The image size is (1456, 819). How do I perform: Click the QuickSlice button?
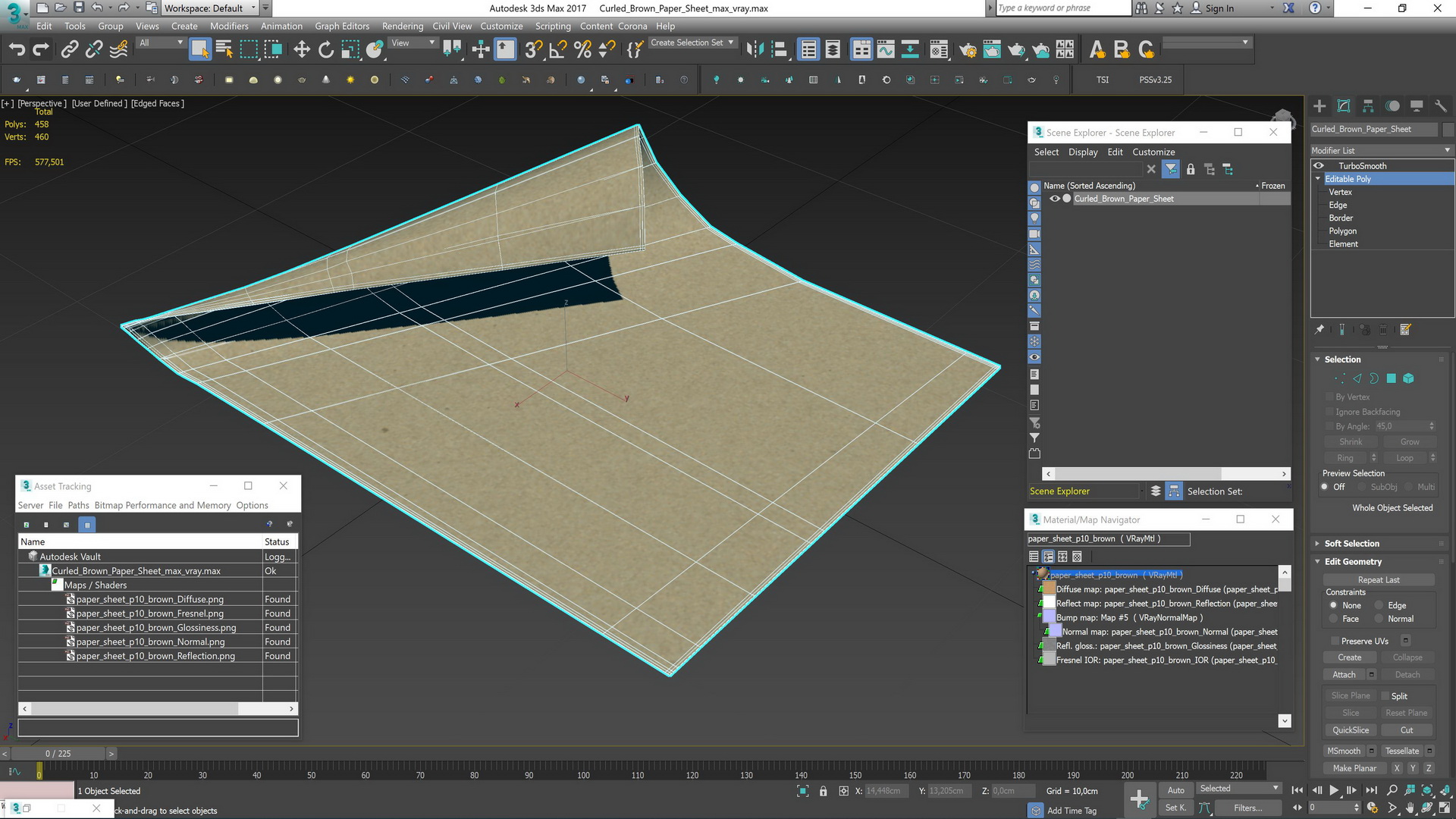click(x=1351, y=730)
